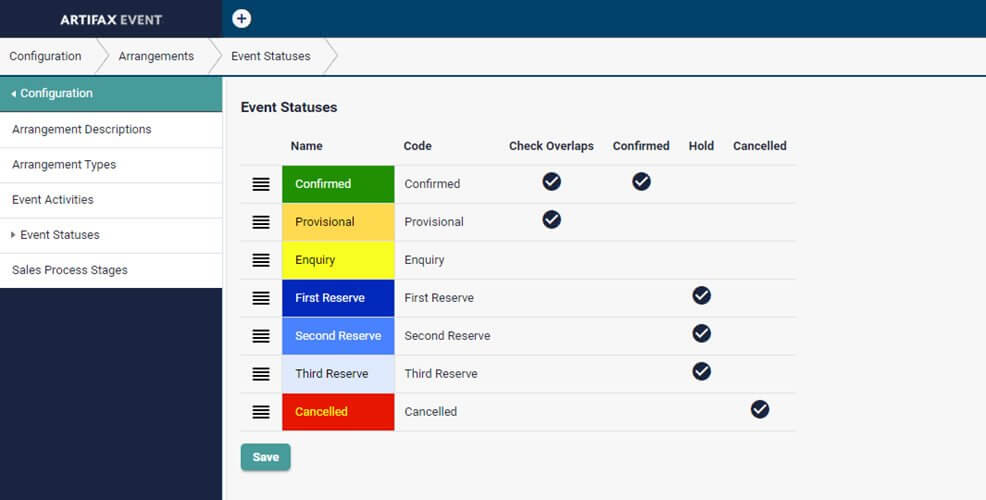Click the green Confirmed name swatch

click(x=338, y=184)
